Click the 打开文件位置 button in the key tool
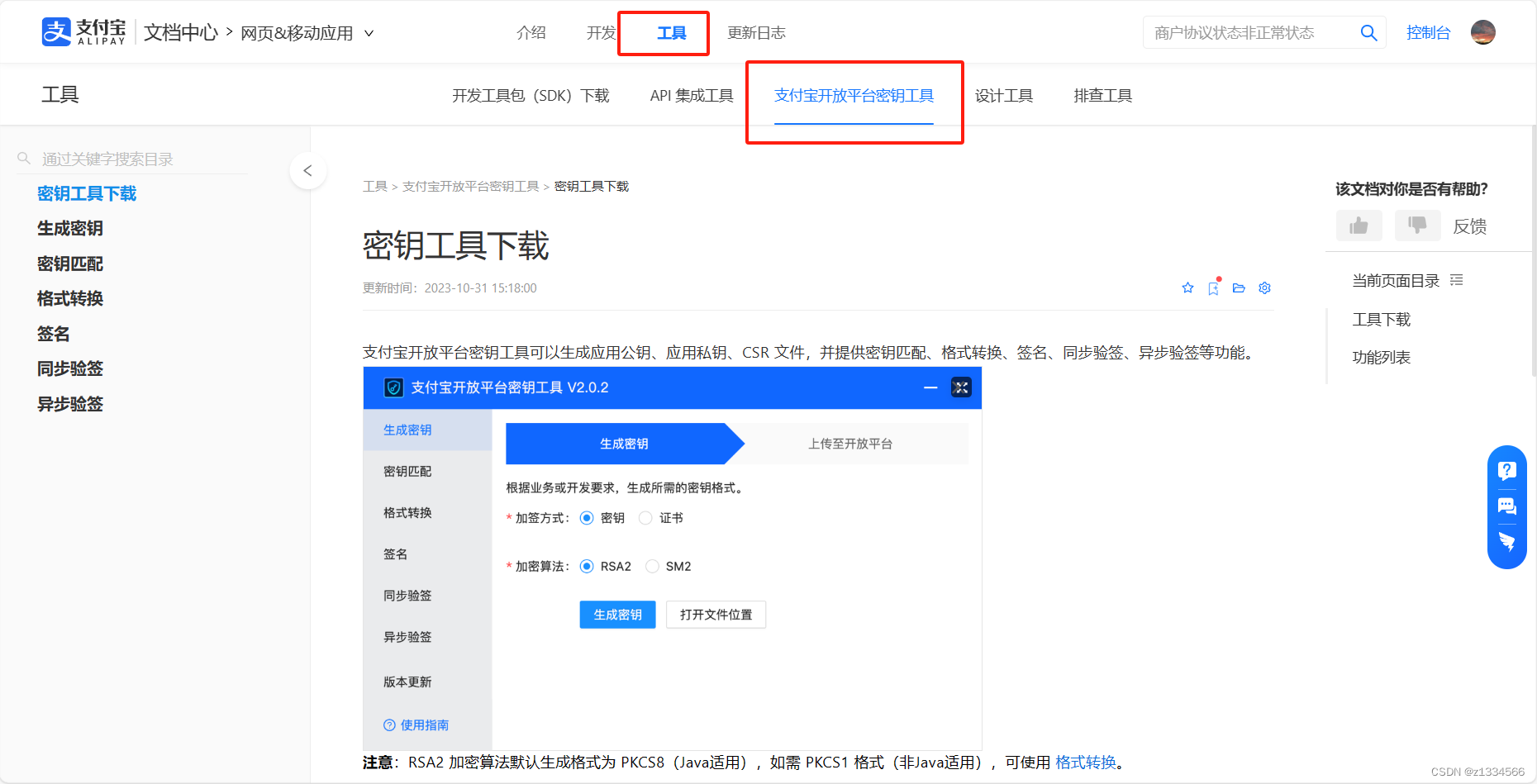 716,615
